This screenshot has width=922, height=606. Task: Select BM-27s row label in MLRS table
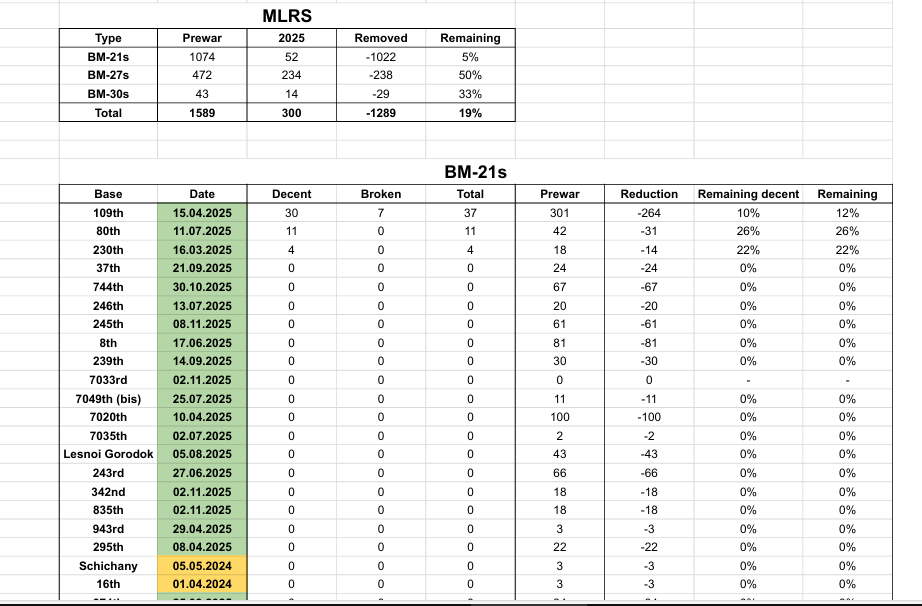point(108,75)
